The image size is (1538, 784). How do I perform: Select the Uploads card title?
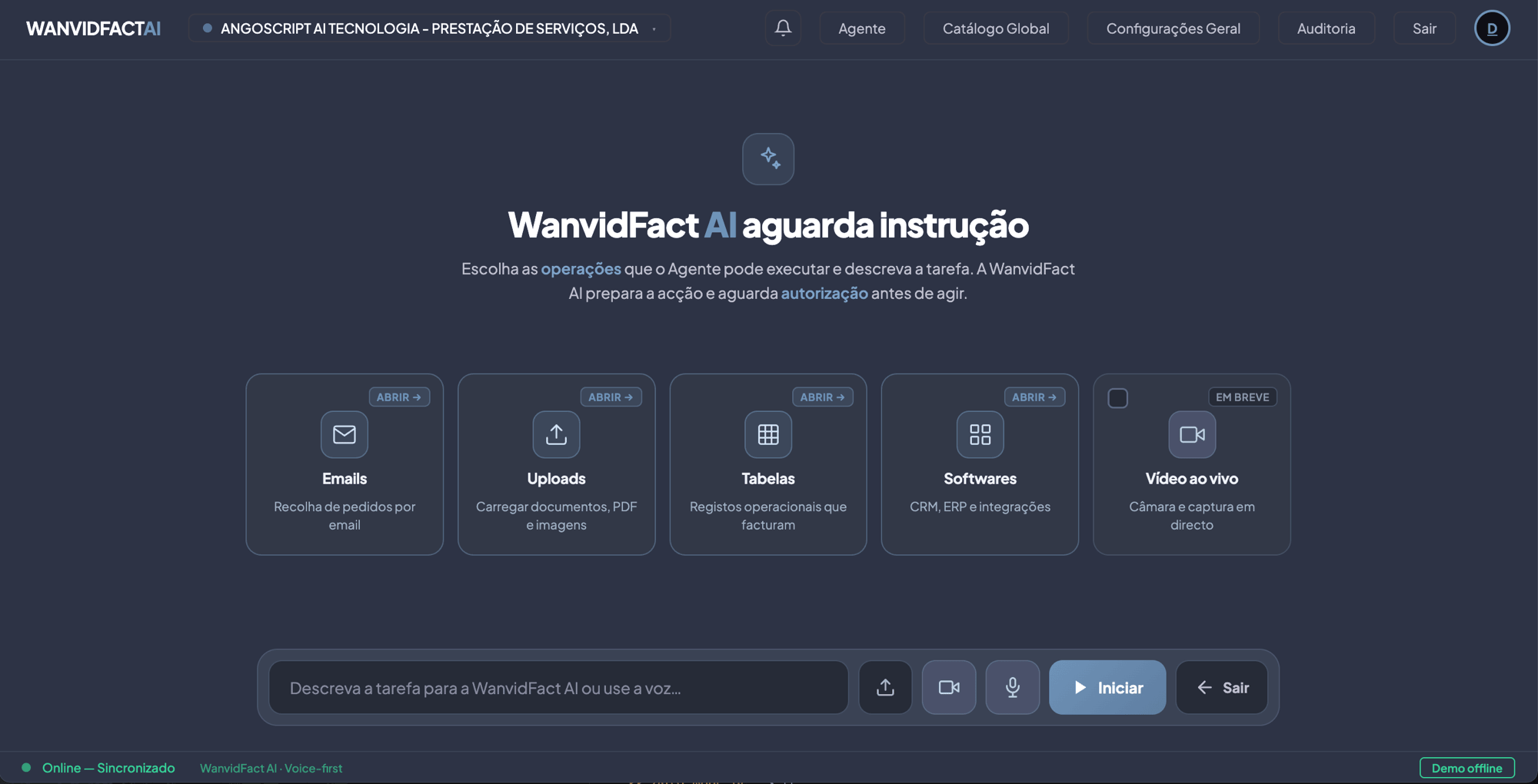click(x=556, y=478)
